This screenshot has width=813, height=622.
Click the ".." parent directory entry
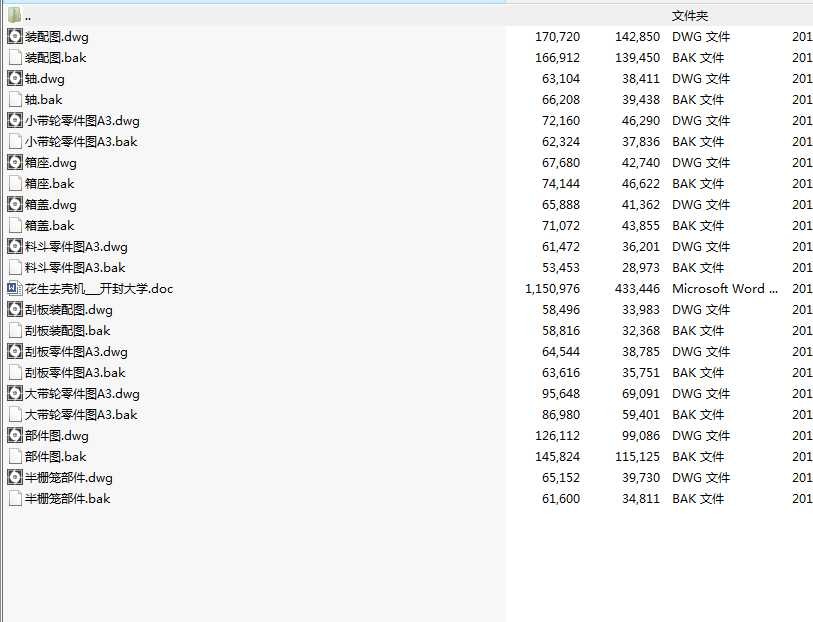[27, 18]
